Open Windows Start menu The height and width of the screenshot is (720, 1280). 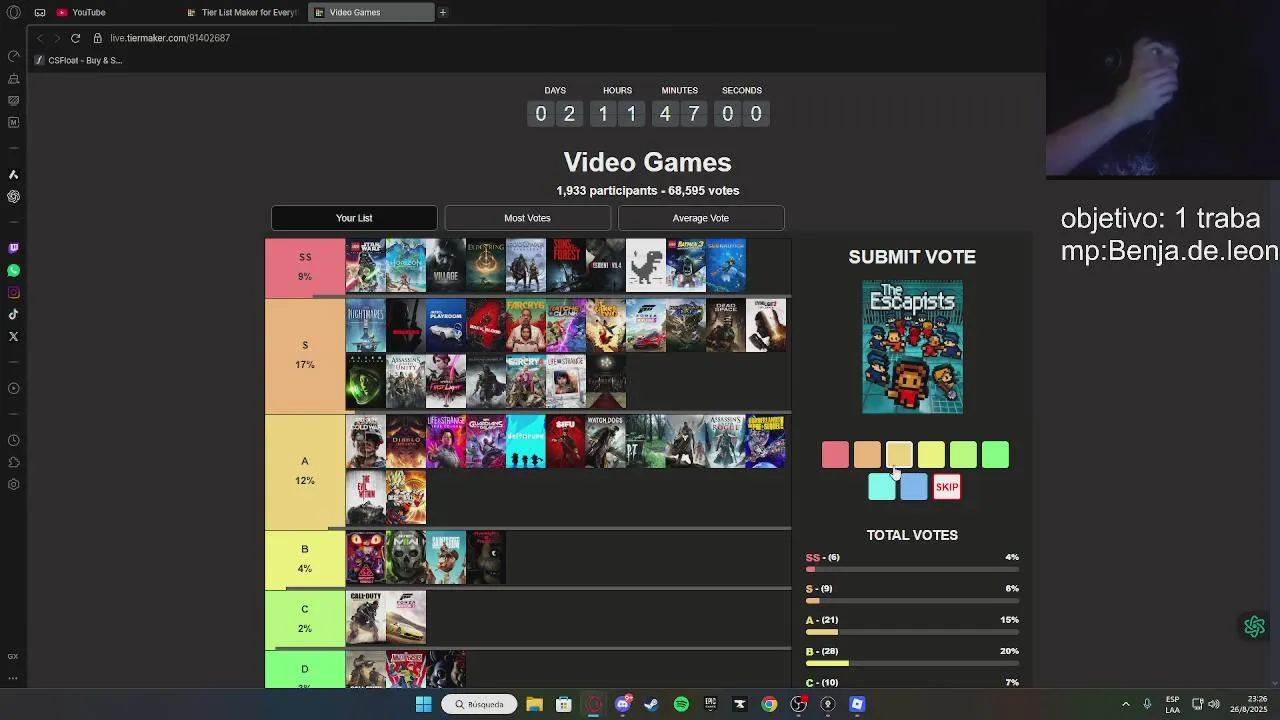[424, 704]
